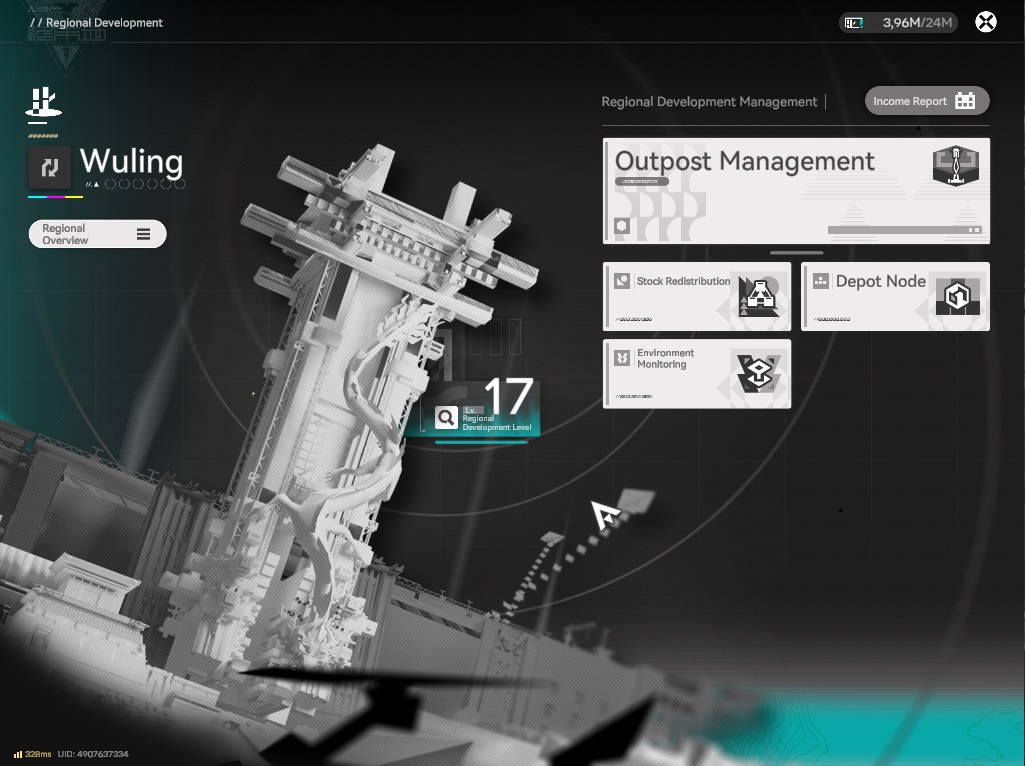Screen dimensions: 1025x766
Task: Click the level 17 number
Action: click(x=509, y=396)
